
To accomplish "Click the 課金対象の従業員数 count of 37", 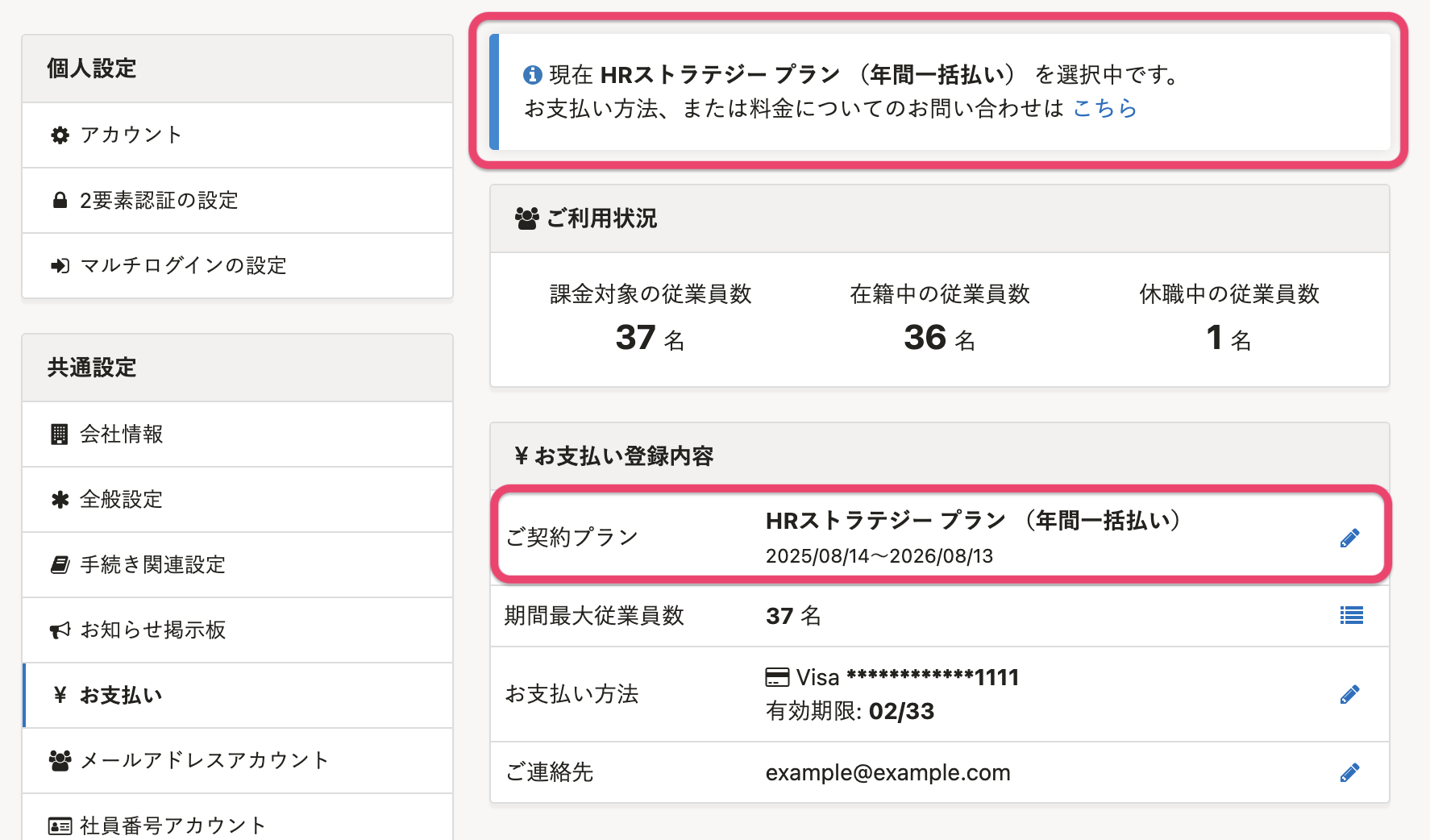I will click(635, 338).
